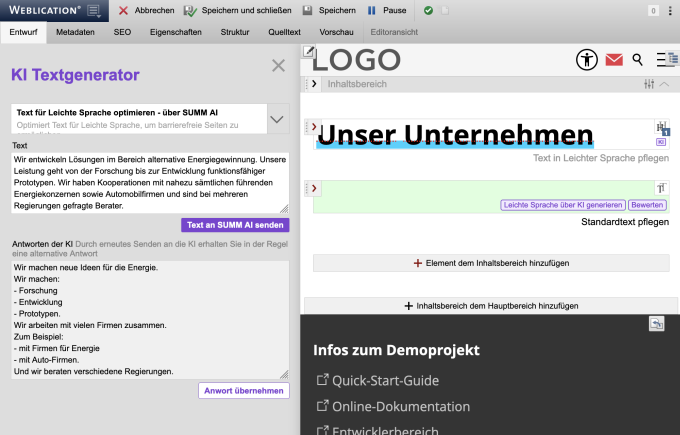This screenshot has height=435, width=680.
Task: Click the pencil edit icon beside LOGO
Action: [x=308, y=51]
